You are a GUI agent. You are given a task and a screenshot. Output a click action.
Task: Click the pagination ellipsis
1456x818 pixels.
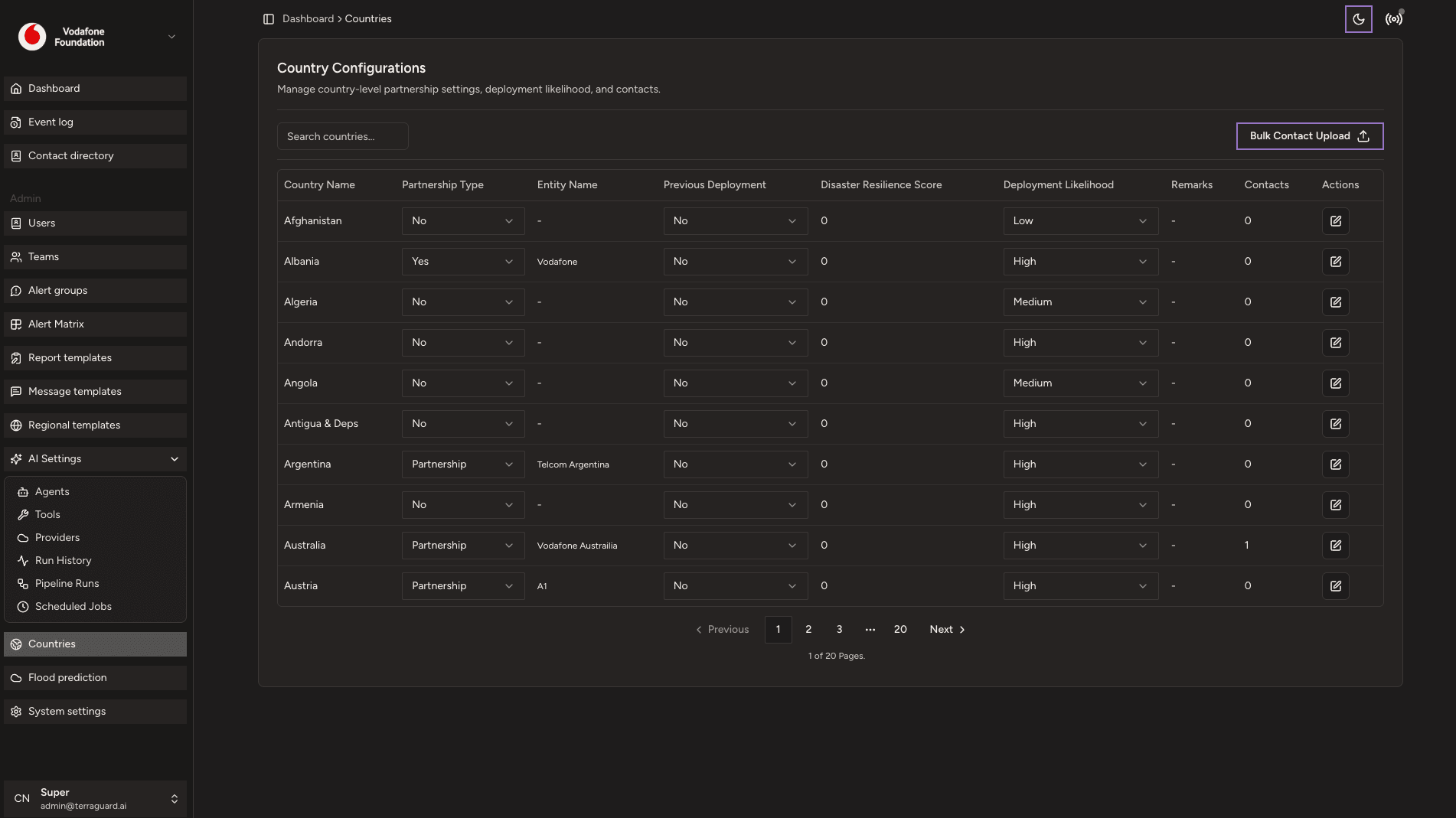[x=870, y=630]
